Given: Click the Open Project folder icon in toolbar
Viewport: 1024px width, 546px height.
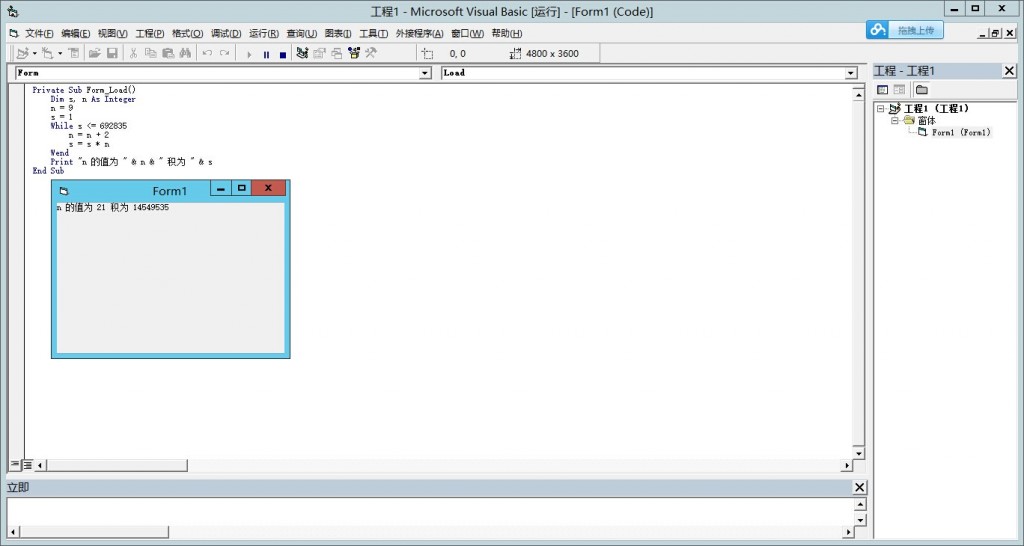Looking at the screenshot, I should point(95,54).
